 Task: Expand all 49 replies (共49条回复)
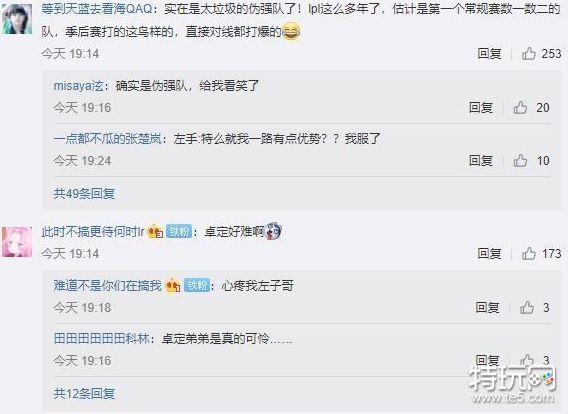(84, 194)
